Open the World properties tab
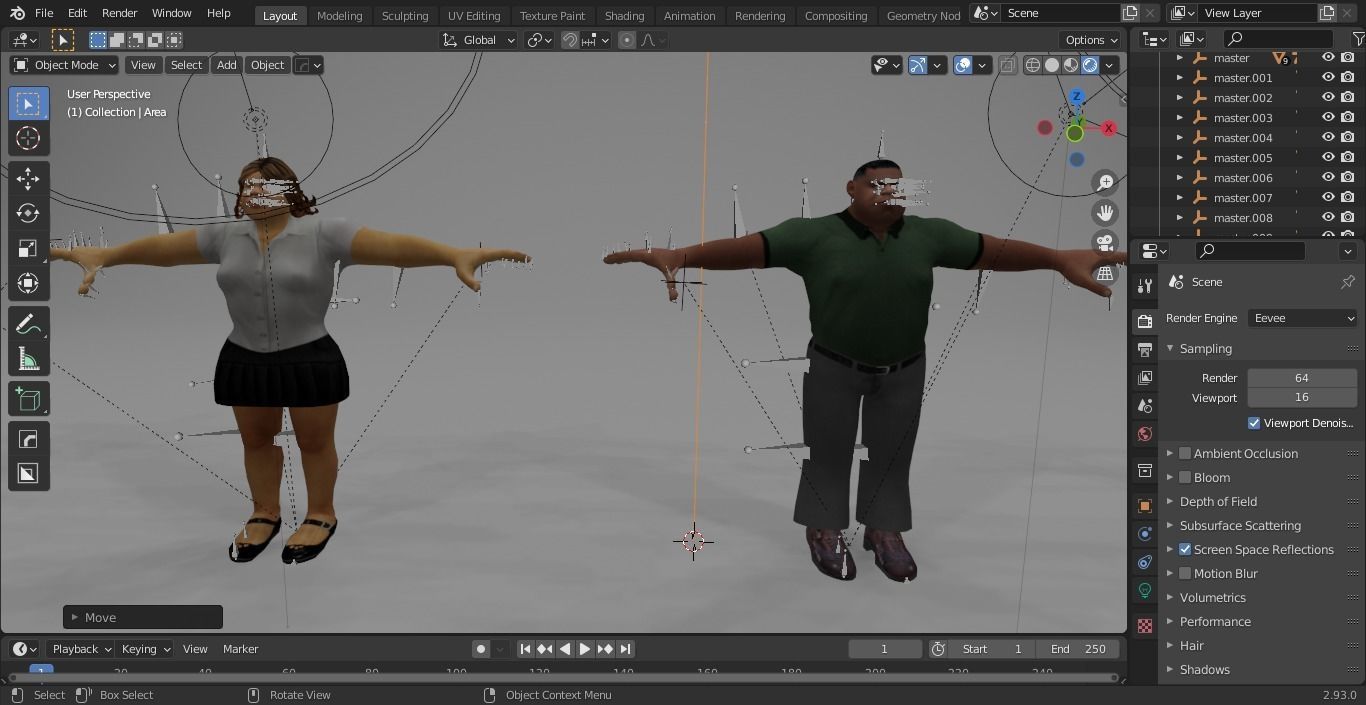 tap(1145, 434)
